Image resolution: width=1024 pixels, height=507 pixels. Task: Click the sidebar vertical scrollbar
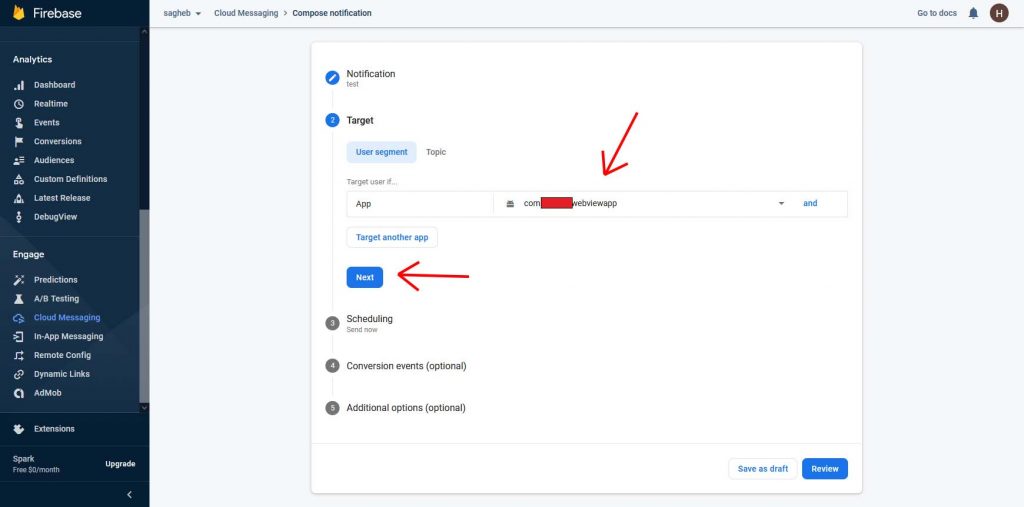(144, 306)
